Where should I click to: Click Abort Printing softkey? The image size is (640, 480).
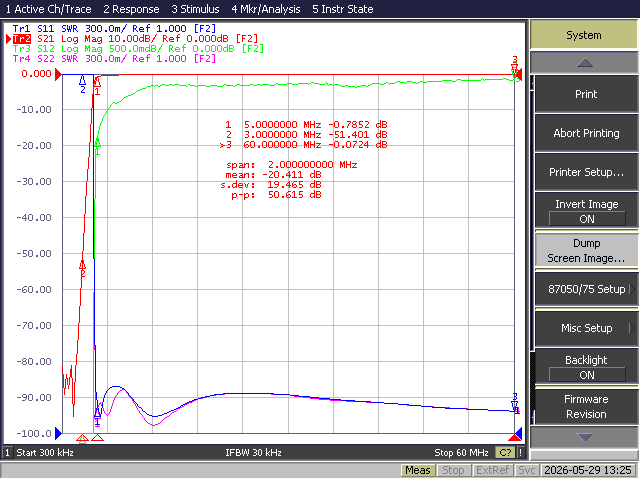(586, 133)
